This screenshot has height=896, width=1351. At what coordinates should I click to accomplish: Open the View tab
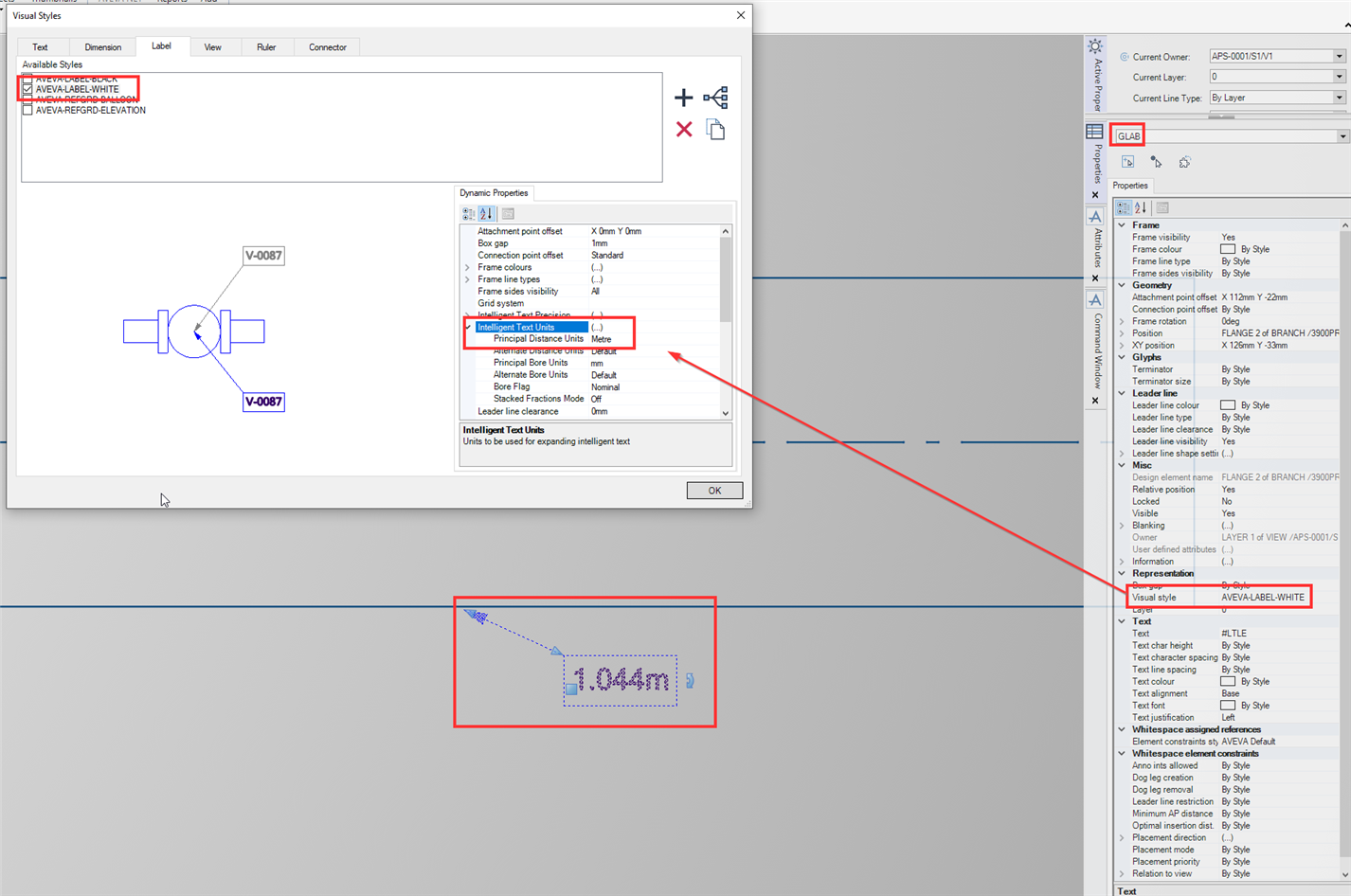[213, 47]
